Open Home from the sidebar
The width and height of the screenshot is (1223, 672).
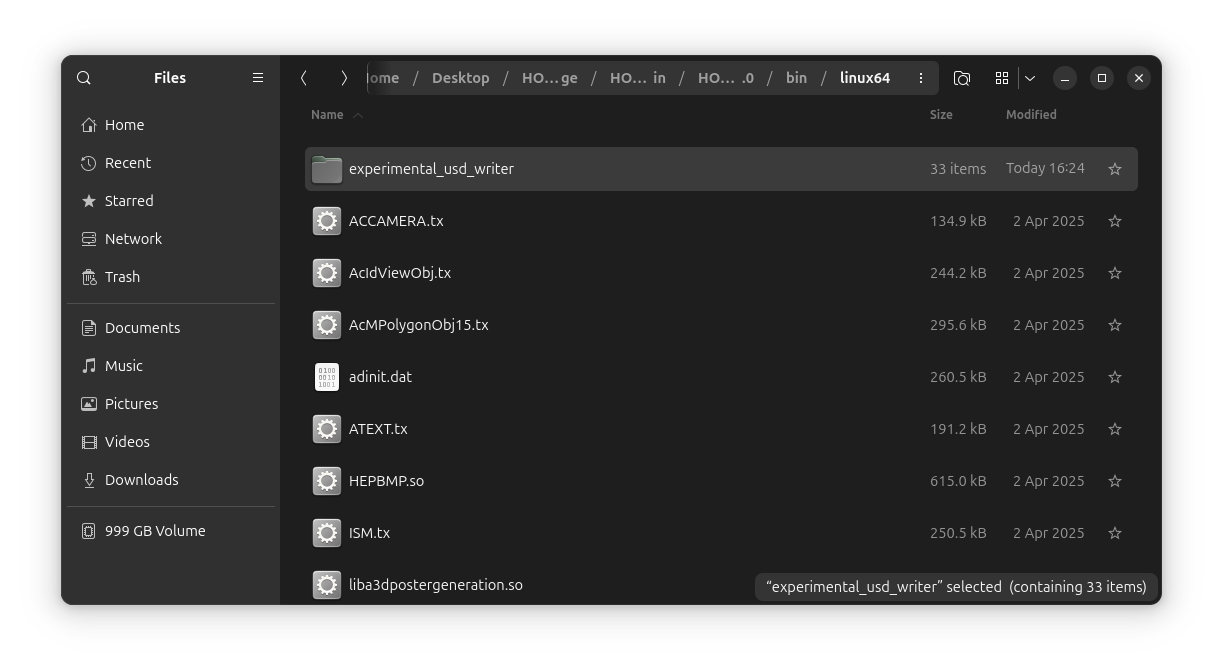(x=124, y=124)
